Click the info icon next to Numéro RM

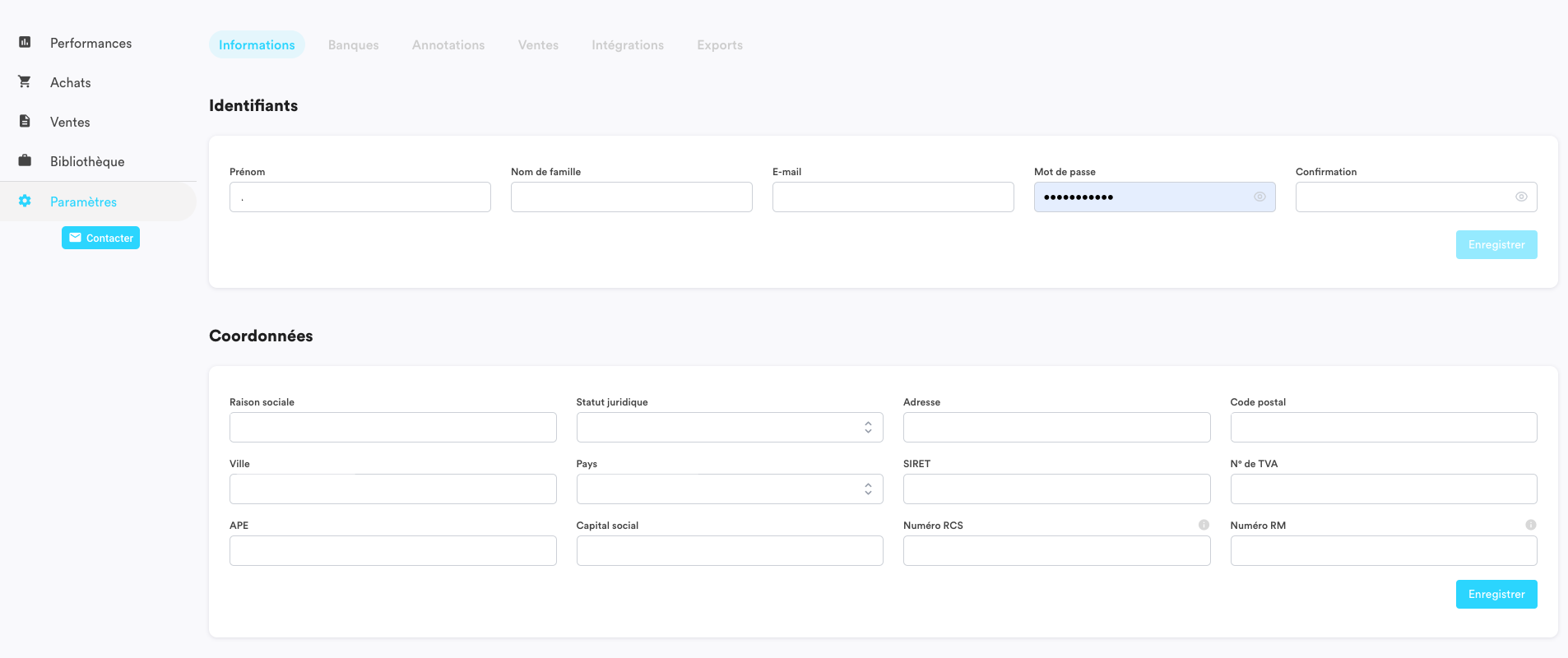pyautogui.click(x=1530, y=525)
